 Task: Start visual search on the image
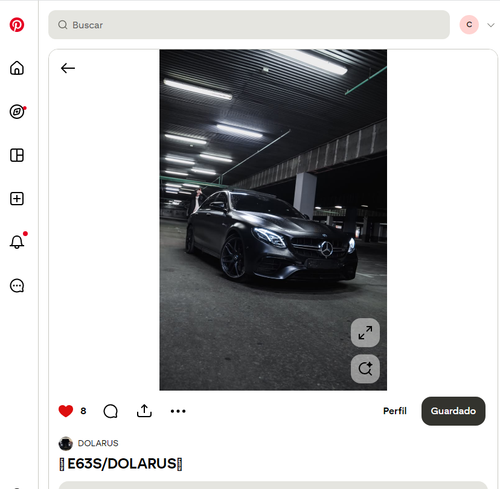tap(365, 369)
